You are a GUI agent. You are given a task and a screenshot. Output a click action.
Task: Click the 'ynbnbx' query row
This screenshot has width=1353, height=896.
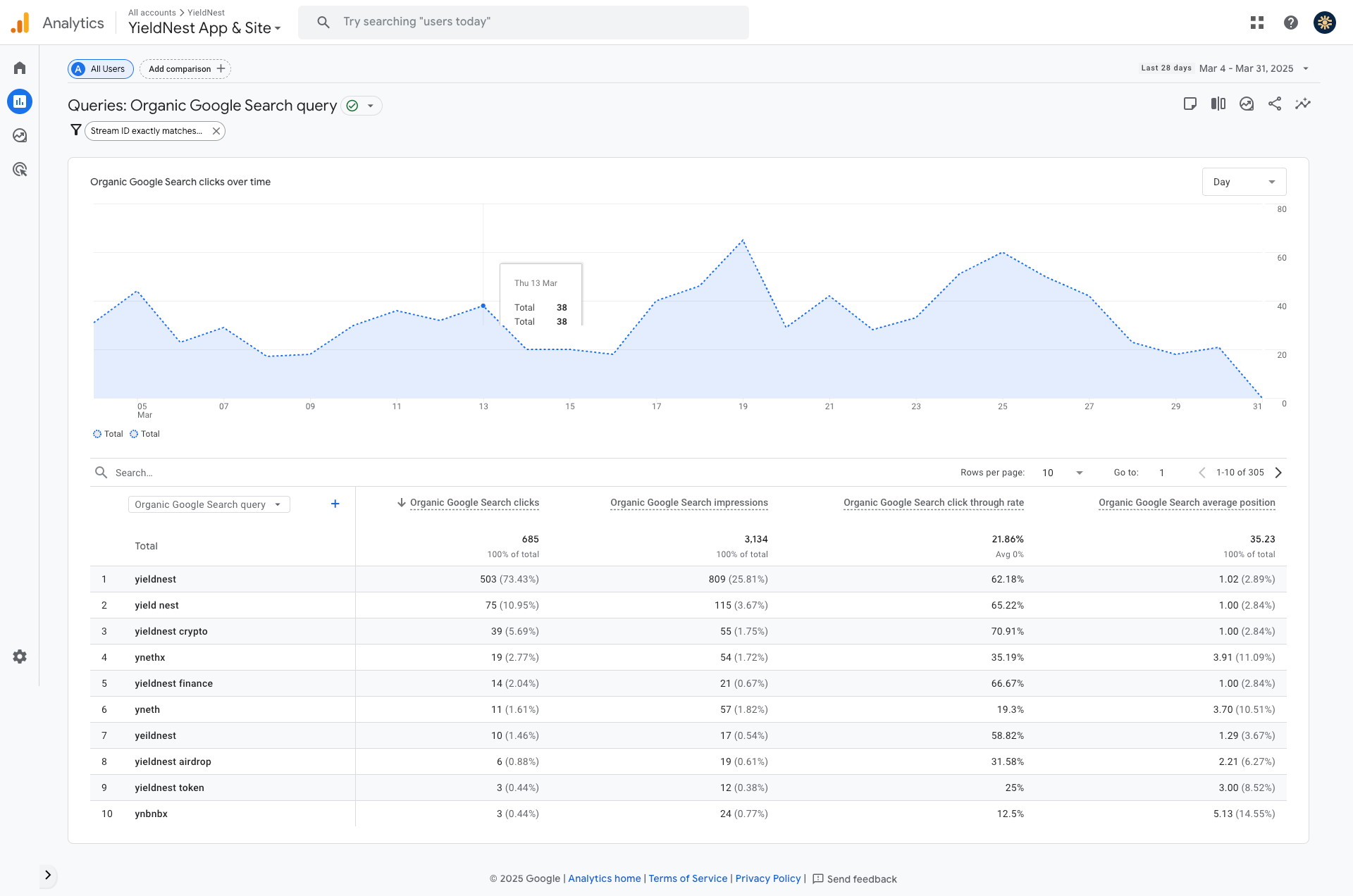pos(151,814)
